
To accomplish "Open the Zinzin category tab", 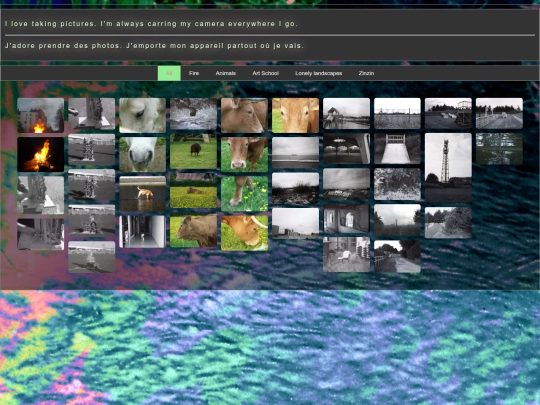I will coord(366,73).
